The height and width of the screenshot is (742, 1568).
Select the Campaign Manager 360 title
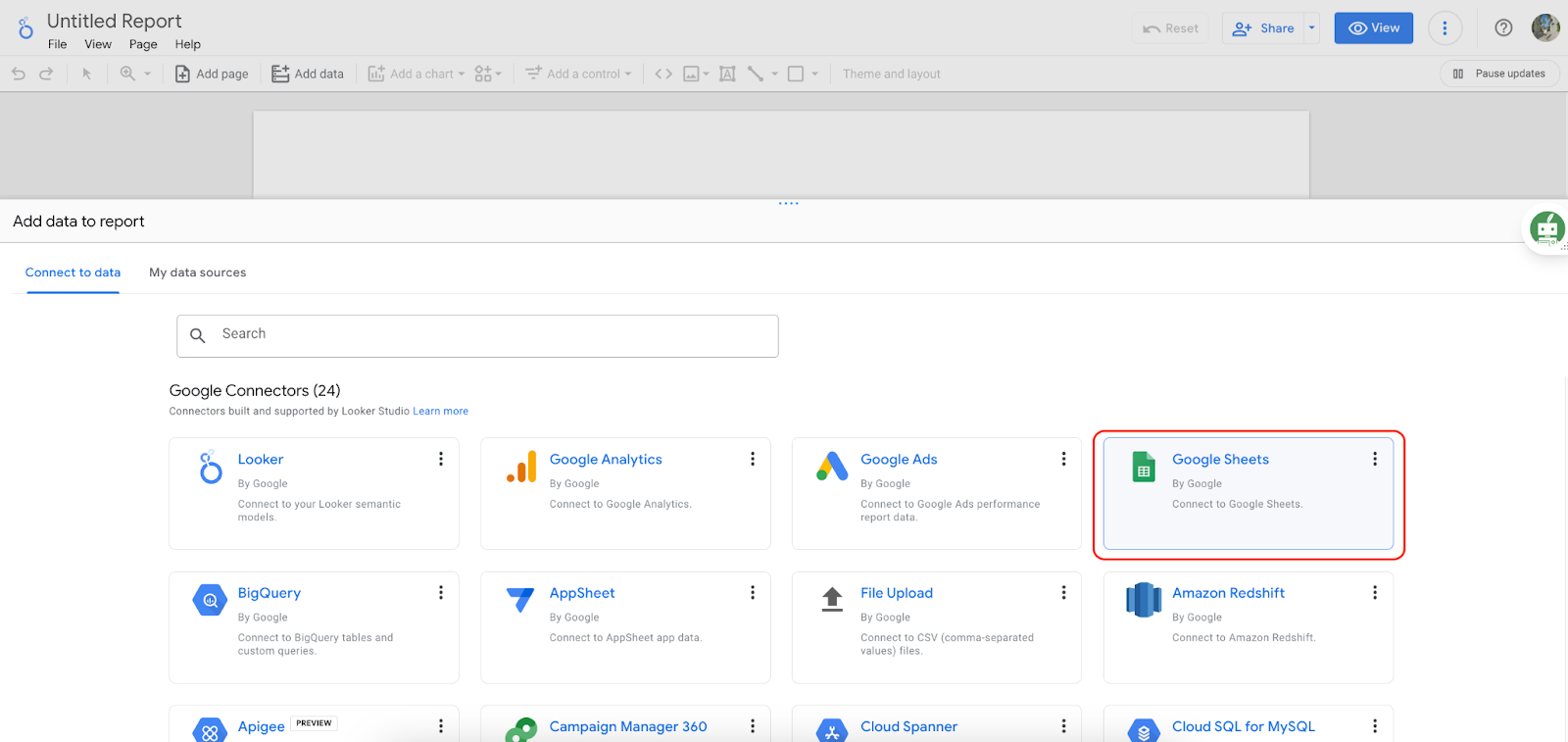point(628,726)
